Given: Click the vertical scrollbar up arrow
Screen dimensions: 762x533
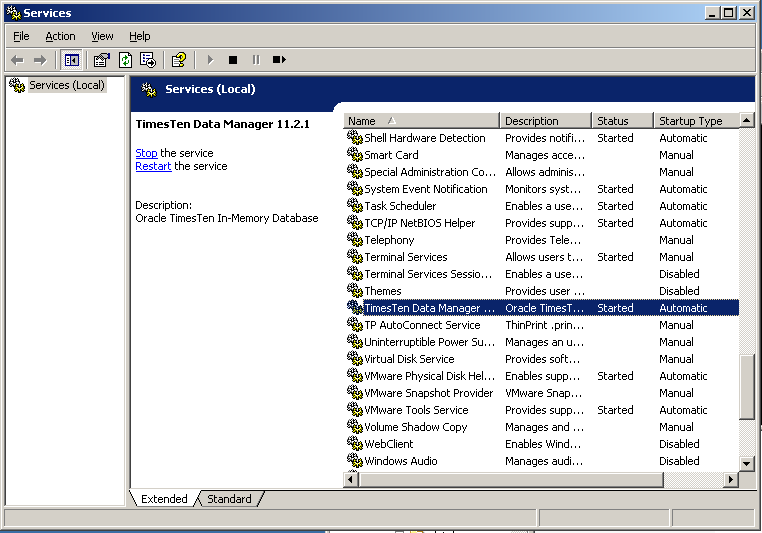Looking at the screenshot, I should pyautogui.click(x=746, y=120).
